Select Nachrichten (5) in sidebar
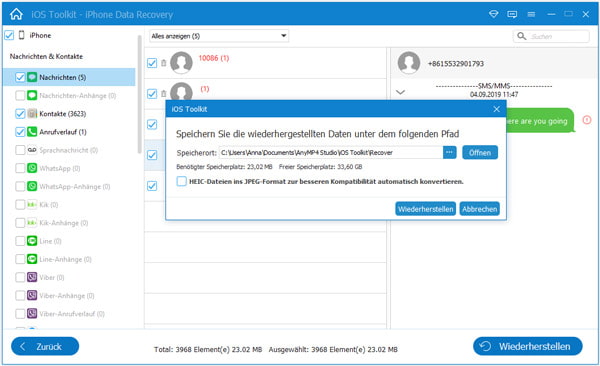 point(69,77)
